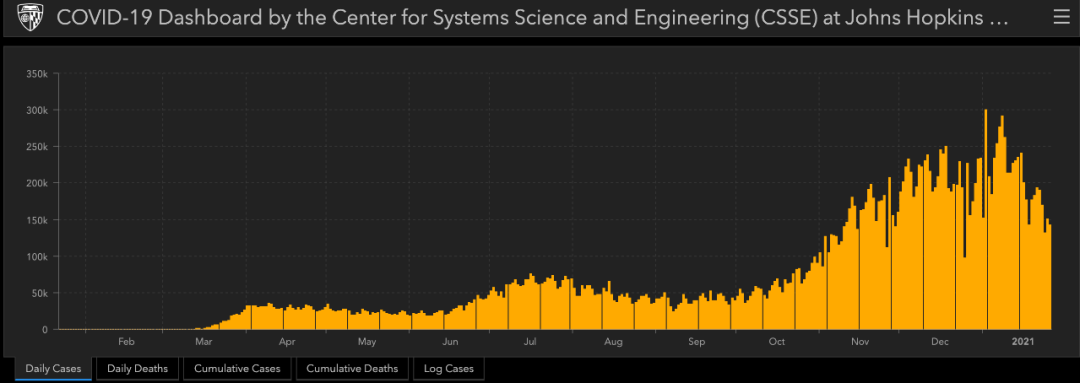The image size is (1080, 383).
Task: Click the Apr x-axis label
Action: point(287,341)
